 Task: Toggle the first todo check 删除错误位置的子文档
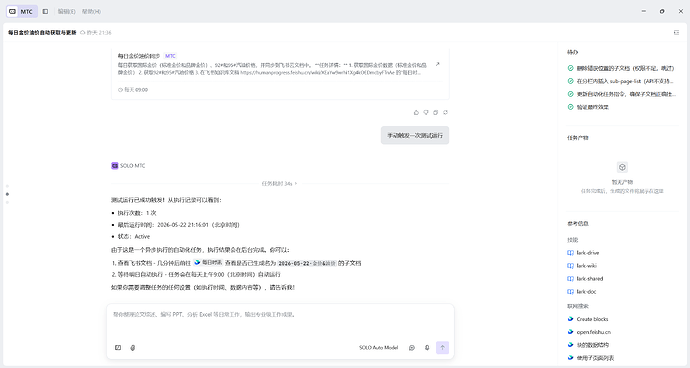tap(571, 68)
